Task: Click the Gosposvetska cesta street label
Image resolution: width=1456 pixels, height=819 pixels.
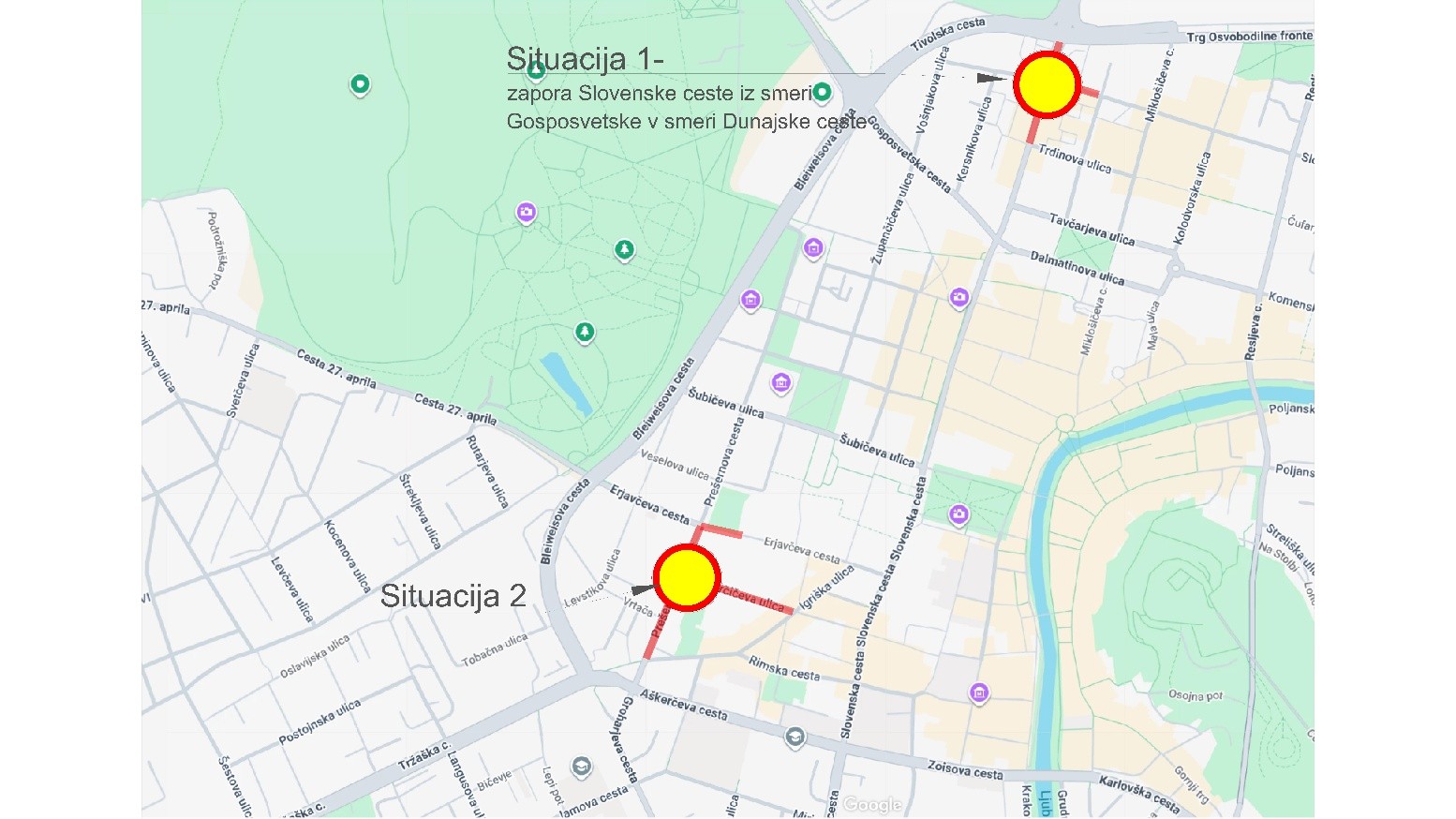Action: [x=909, y=154]
